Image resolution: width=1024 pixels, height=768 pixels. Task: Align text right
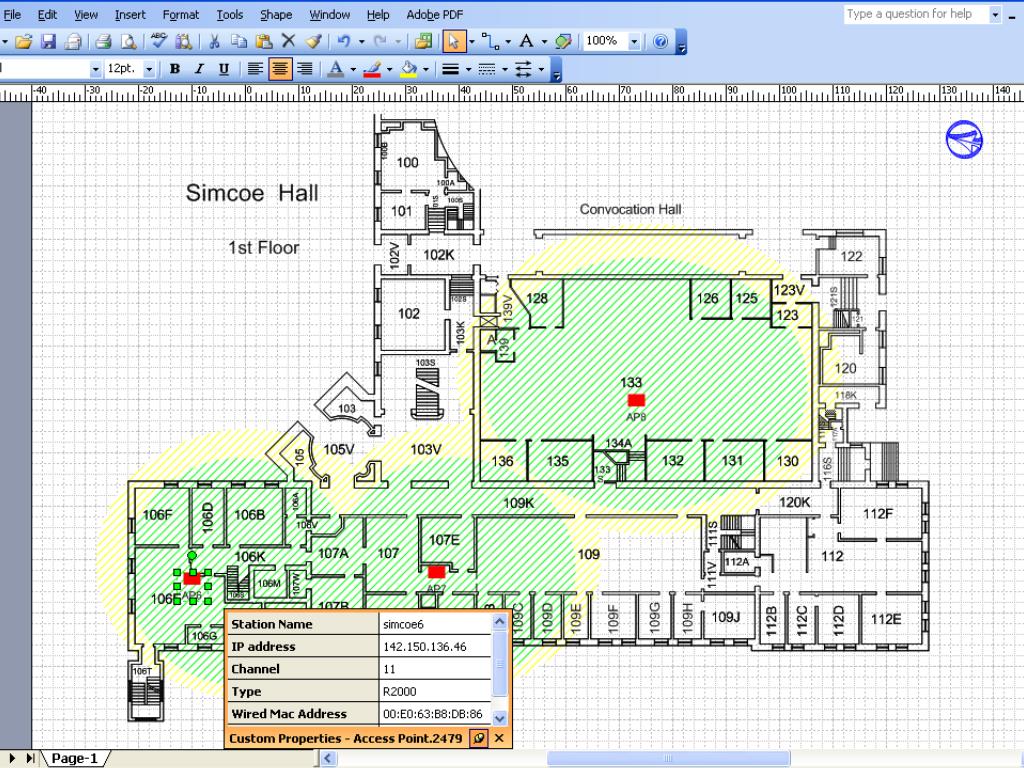tap(304, 69)
